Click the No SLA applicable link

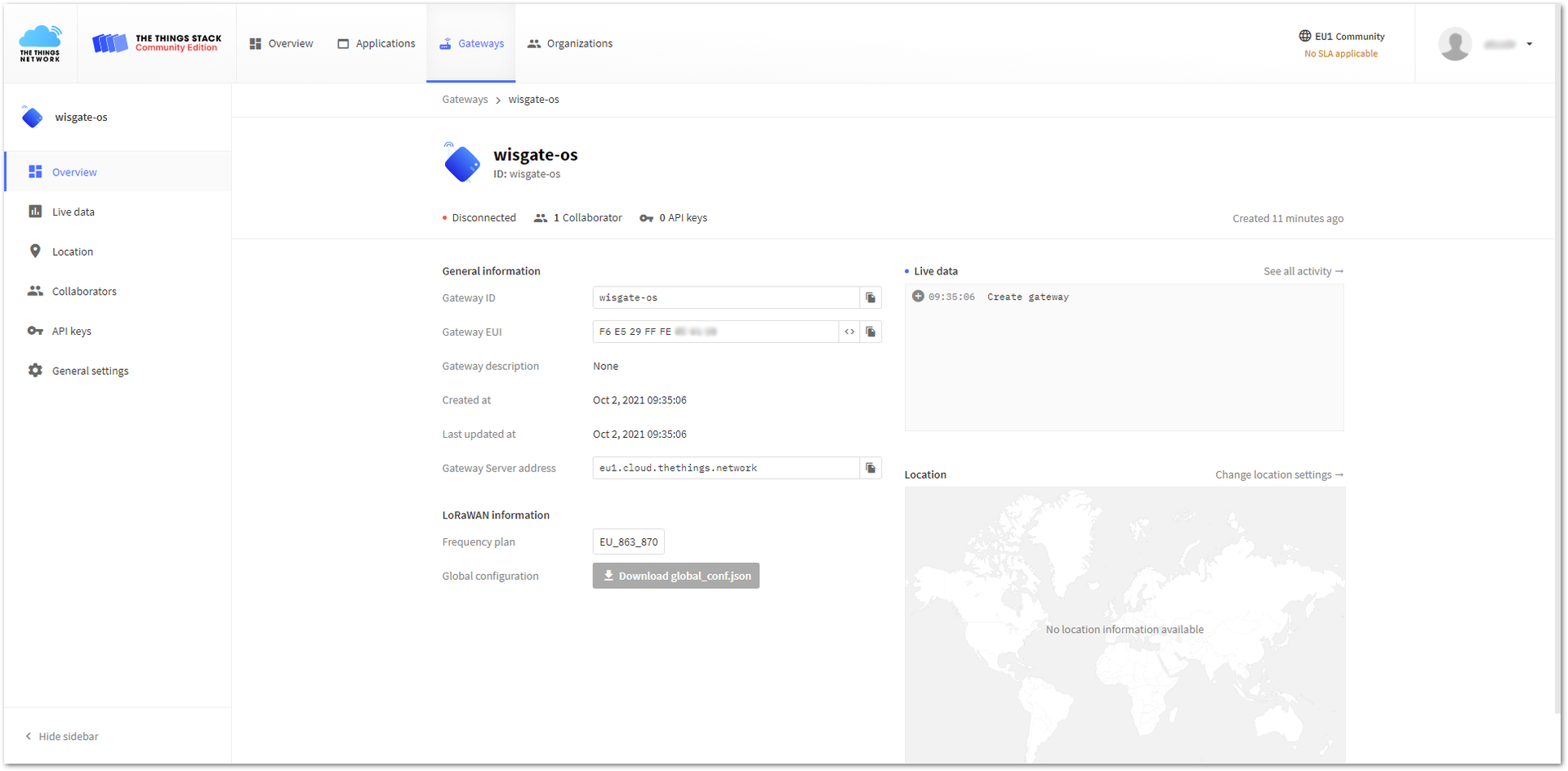[x=1340, y=54]
